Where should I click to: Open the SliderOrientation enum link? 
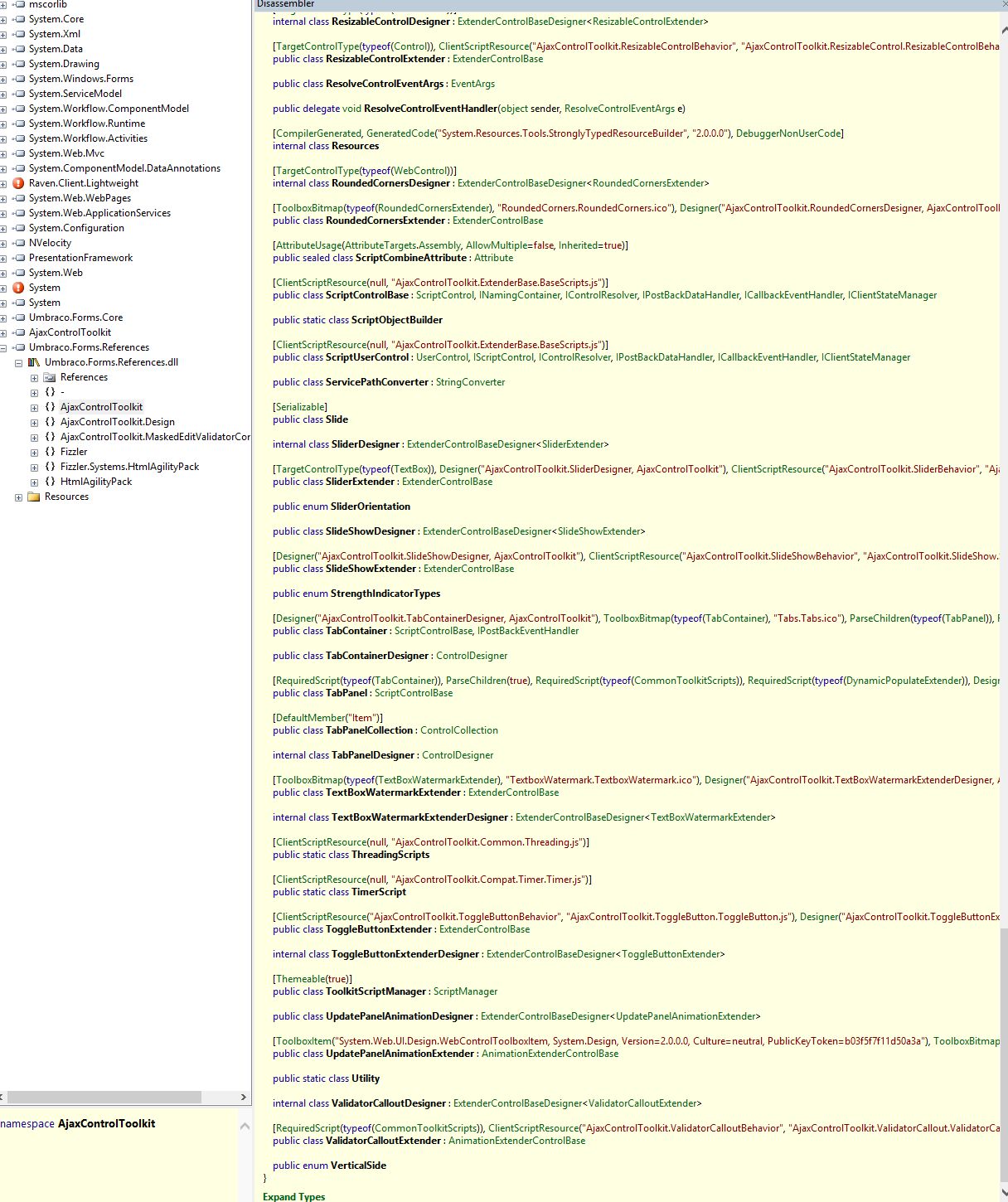coord(370,506)
